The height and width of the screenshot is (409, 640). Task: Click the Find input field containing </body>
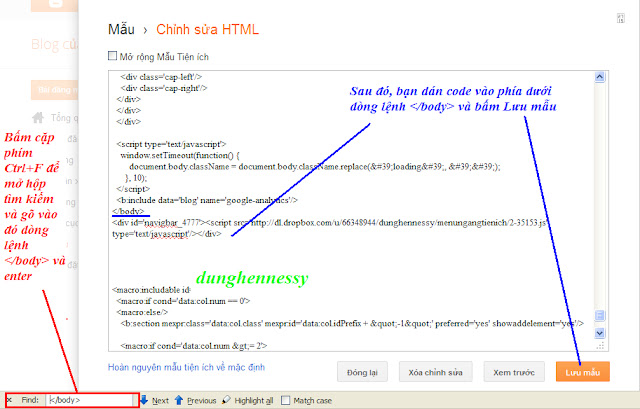point(91,400)
